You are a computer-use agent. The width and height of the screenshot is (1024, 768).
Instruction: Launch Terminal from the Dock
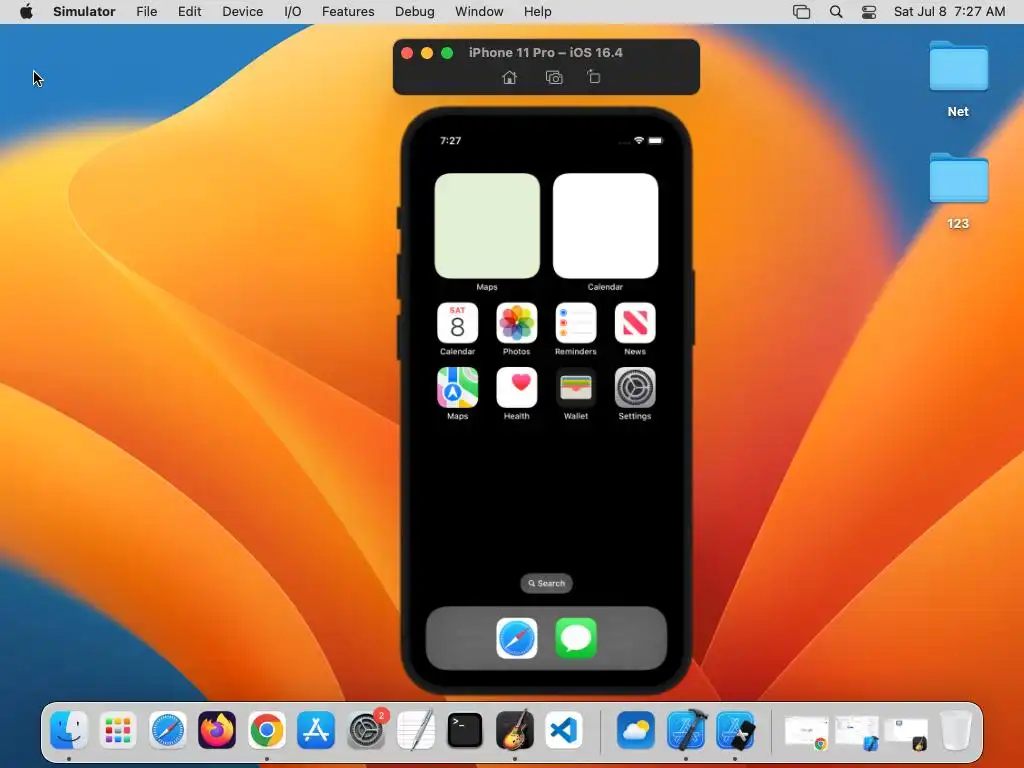pyautogui.click(x=465, y=729)
